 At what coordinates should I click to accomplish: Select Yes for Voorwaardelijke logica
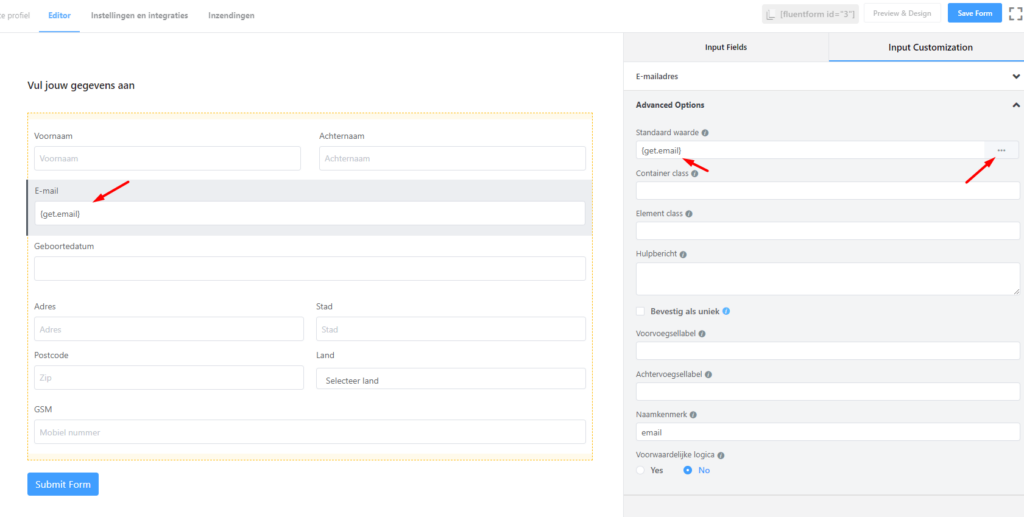641,470
